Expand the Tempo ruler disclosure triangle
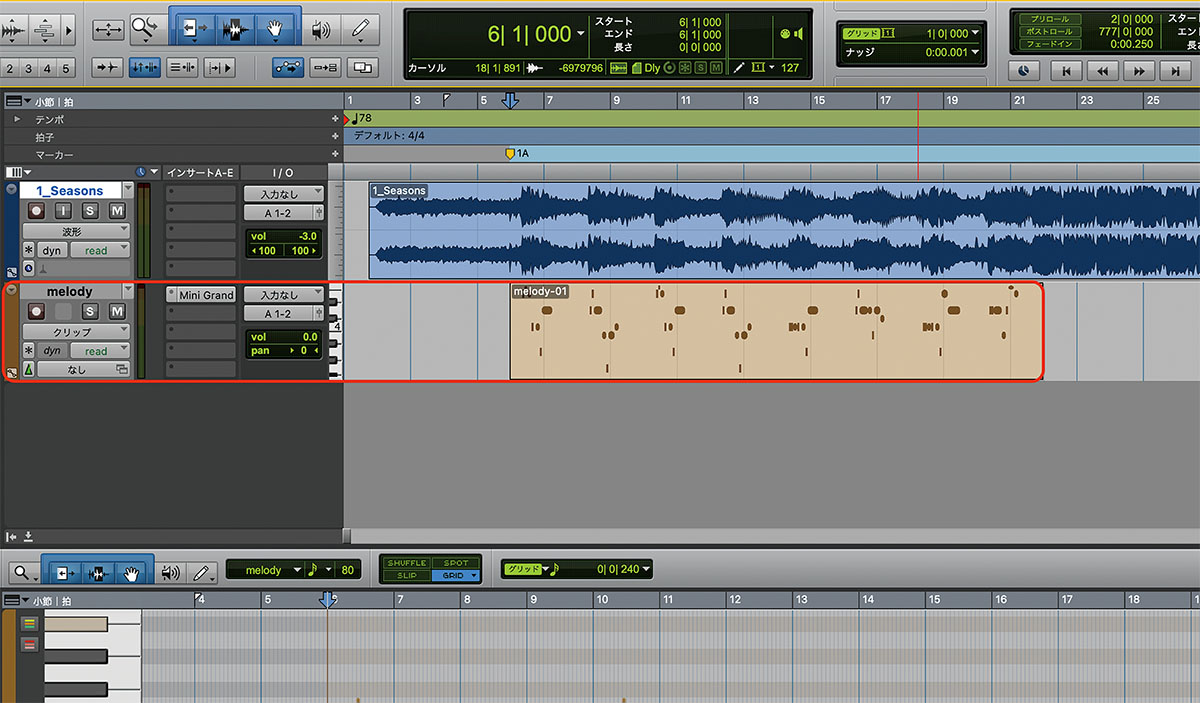The width and height of the screenshot is (1200, 703). [x=16, y=119]
